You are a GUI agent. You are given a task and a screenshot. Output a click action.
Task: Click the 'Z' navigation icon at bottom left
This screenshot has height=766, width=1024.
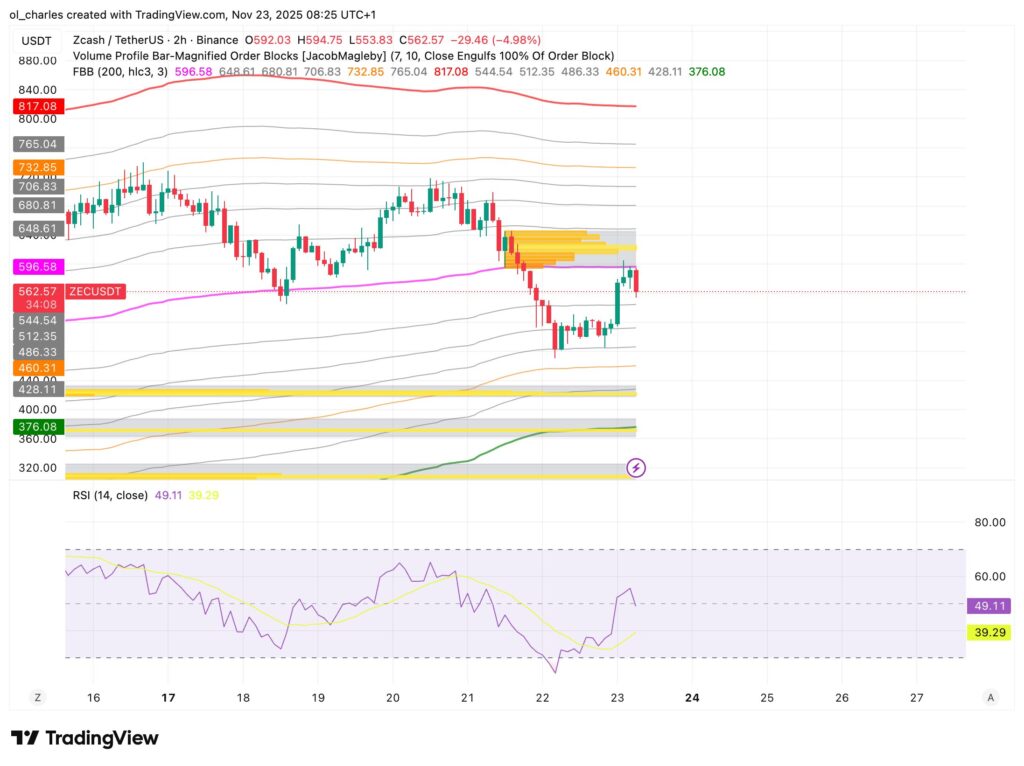36,697
